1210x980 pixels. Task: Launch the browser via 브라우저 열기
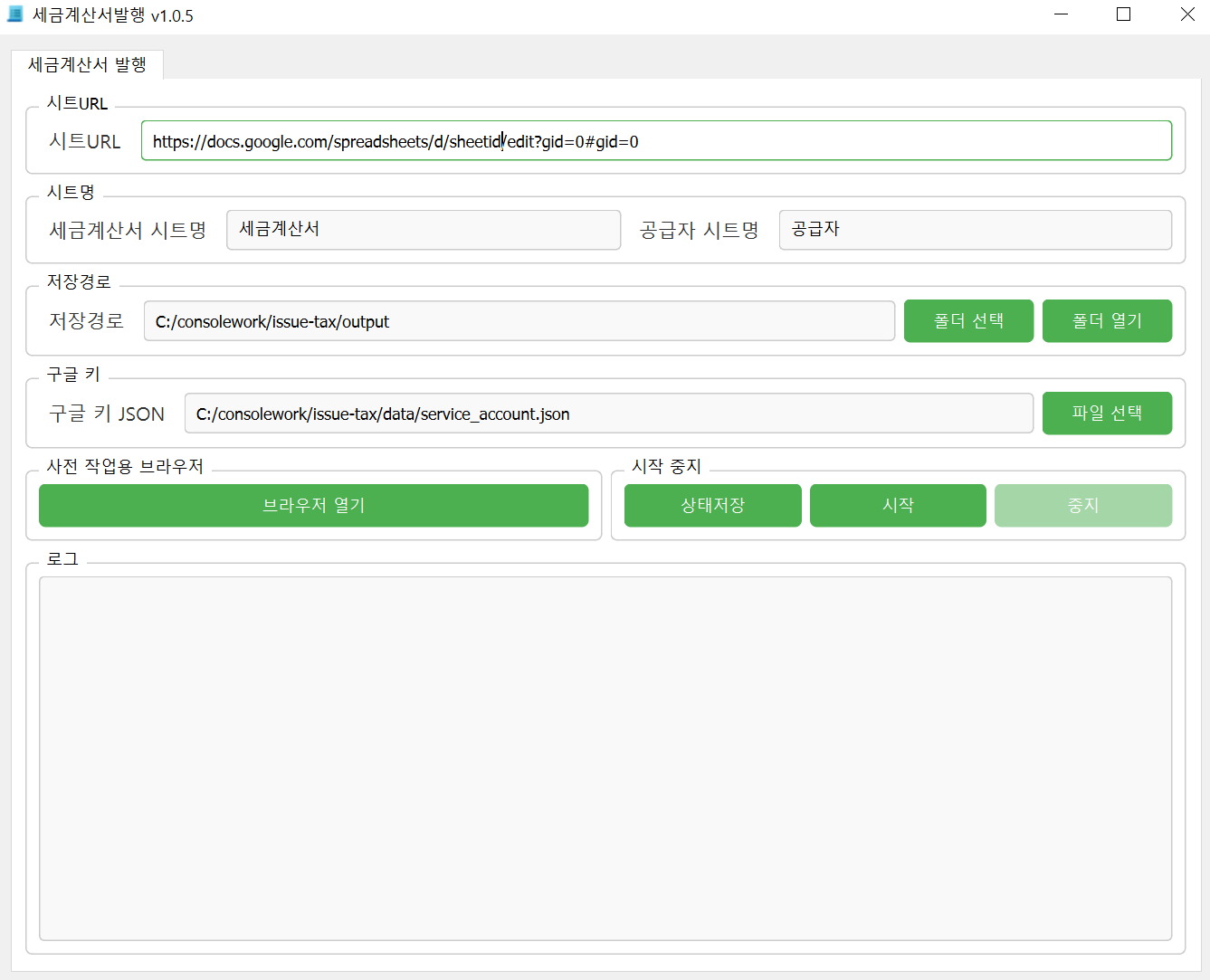[x=313, y=506]
